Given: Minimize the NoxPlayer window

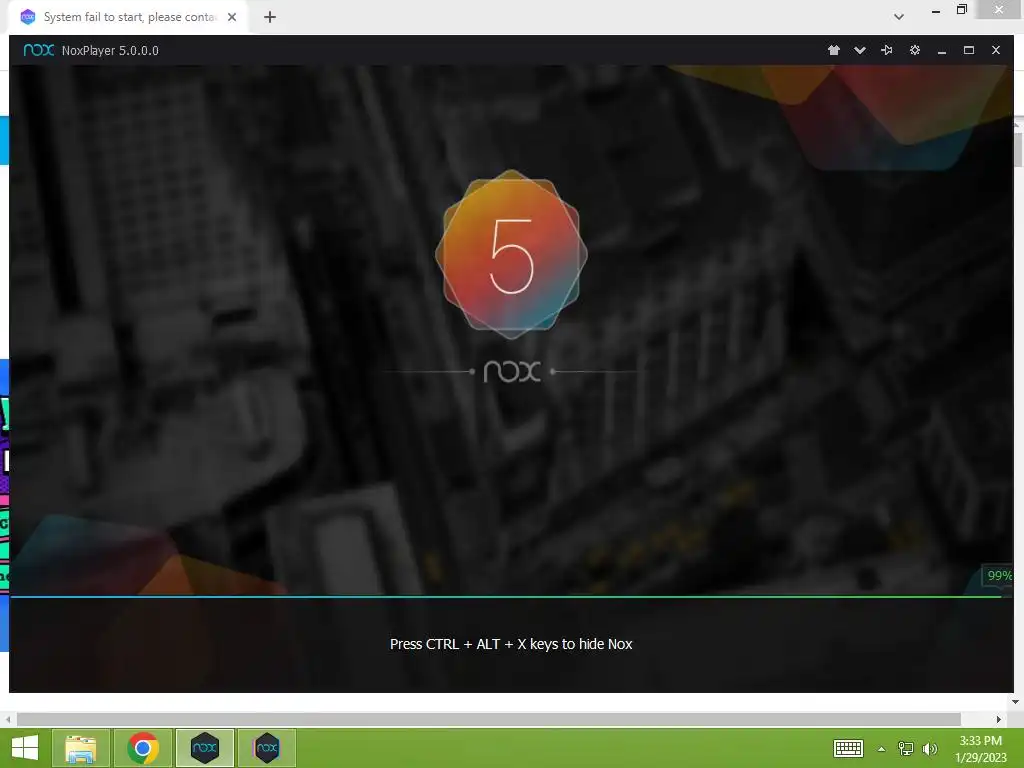Looking at the screenshot, I should pos(942,51).
